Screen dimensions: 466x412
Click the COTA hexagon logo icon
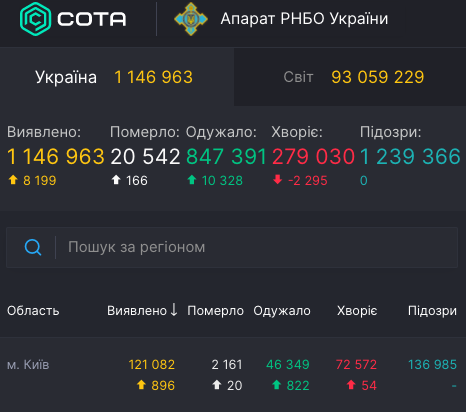(x=35, y=19)
